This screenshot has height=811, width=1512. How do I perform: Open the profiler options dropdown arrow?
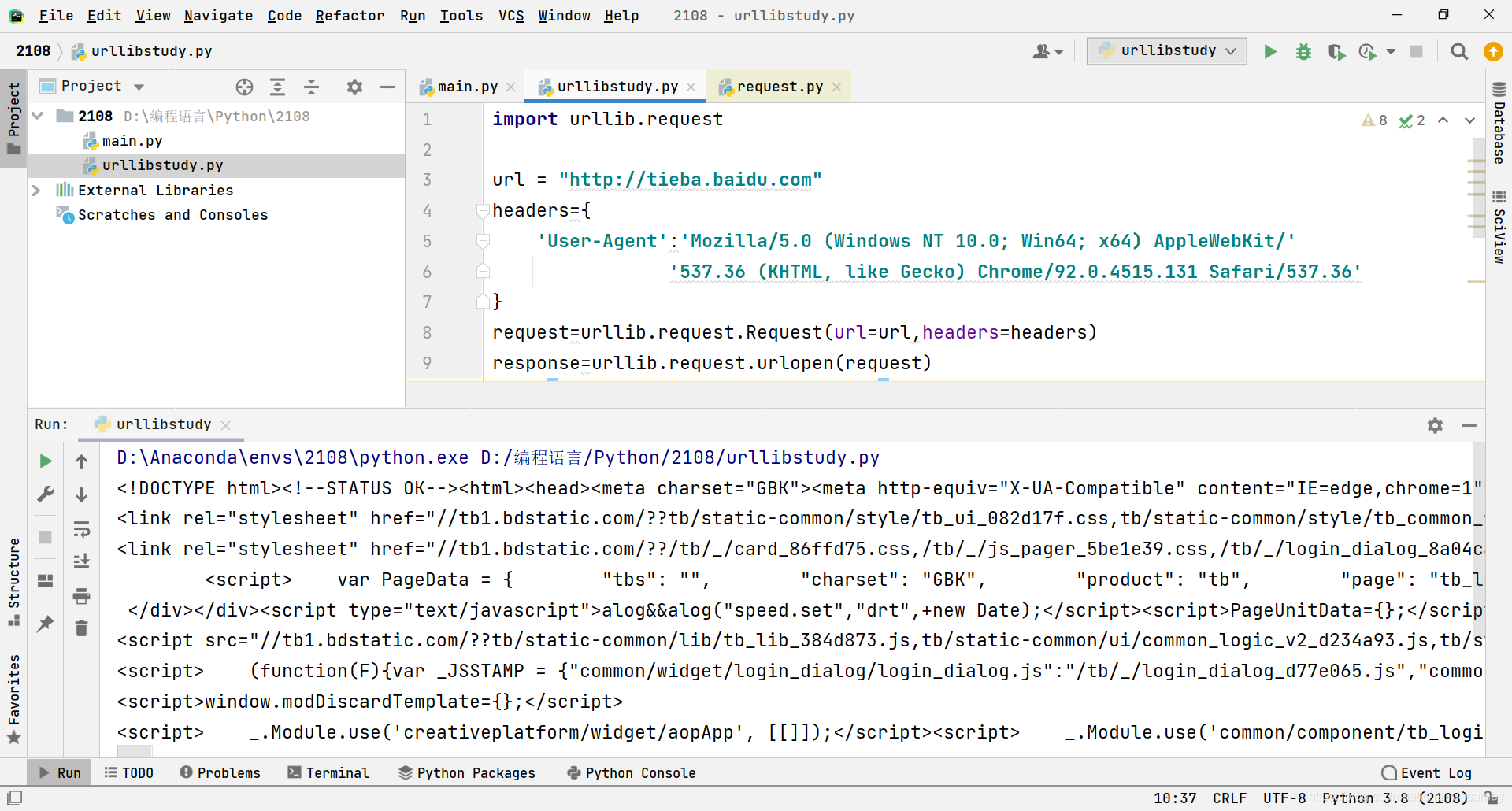tap(1391, 51)
